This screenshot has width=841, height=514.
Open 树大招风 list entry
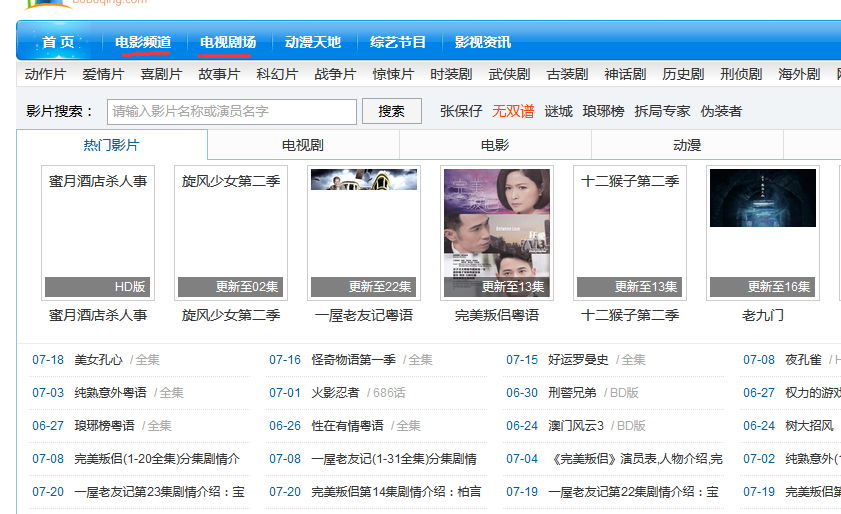pos(809,425)
